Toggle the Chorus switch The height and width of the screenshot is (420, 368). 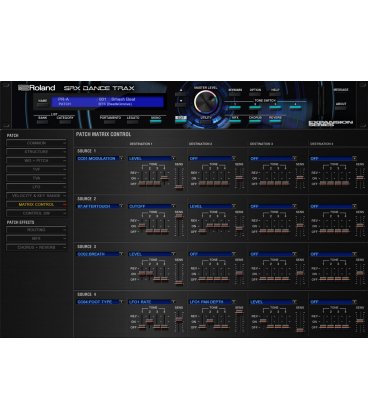pyautogui.click(x=255, y=121)
